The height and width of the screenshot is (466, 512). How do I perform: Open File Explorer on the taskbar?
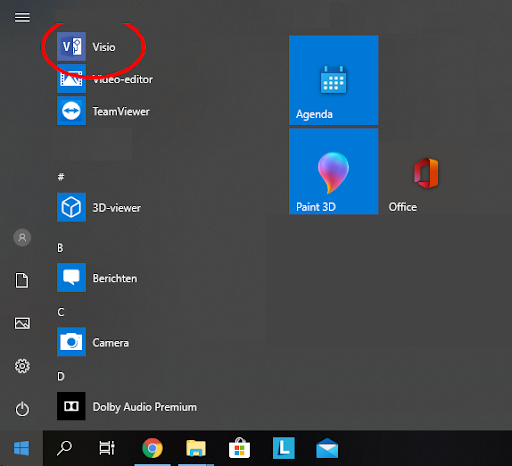click(196, 448)
